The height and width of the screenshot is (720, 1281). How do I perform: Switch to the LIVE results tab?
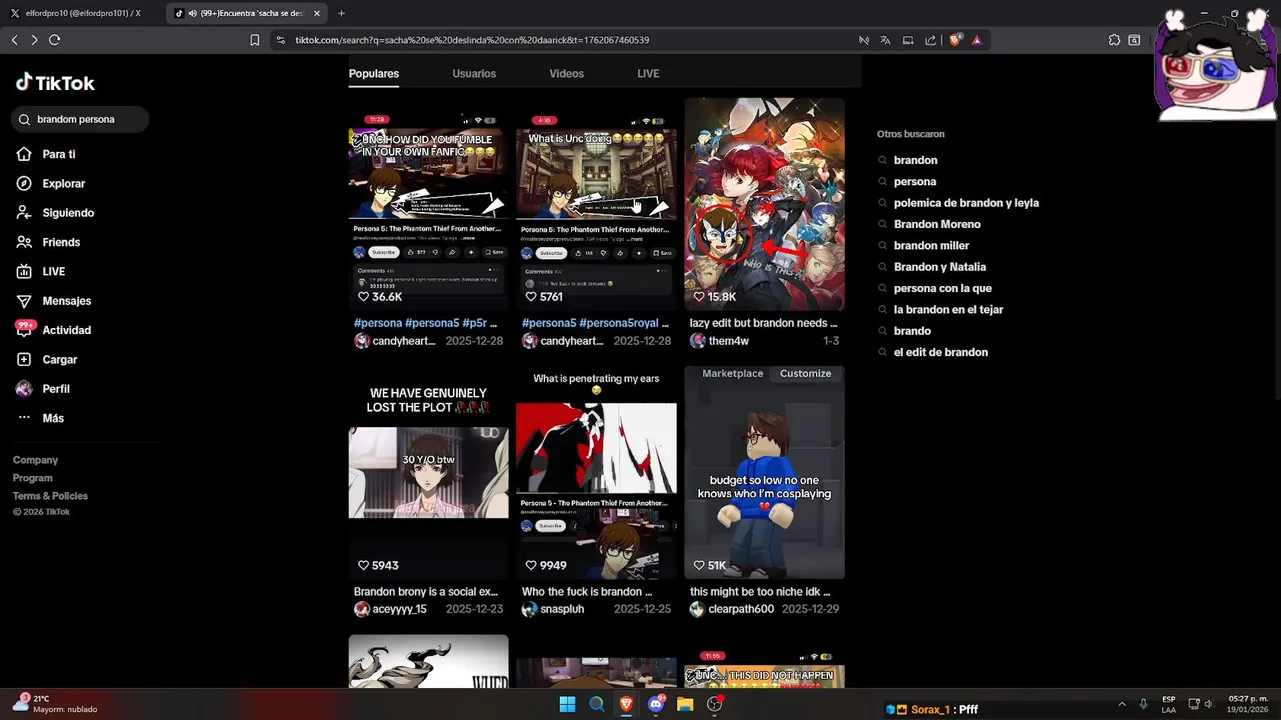(648, 74)
